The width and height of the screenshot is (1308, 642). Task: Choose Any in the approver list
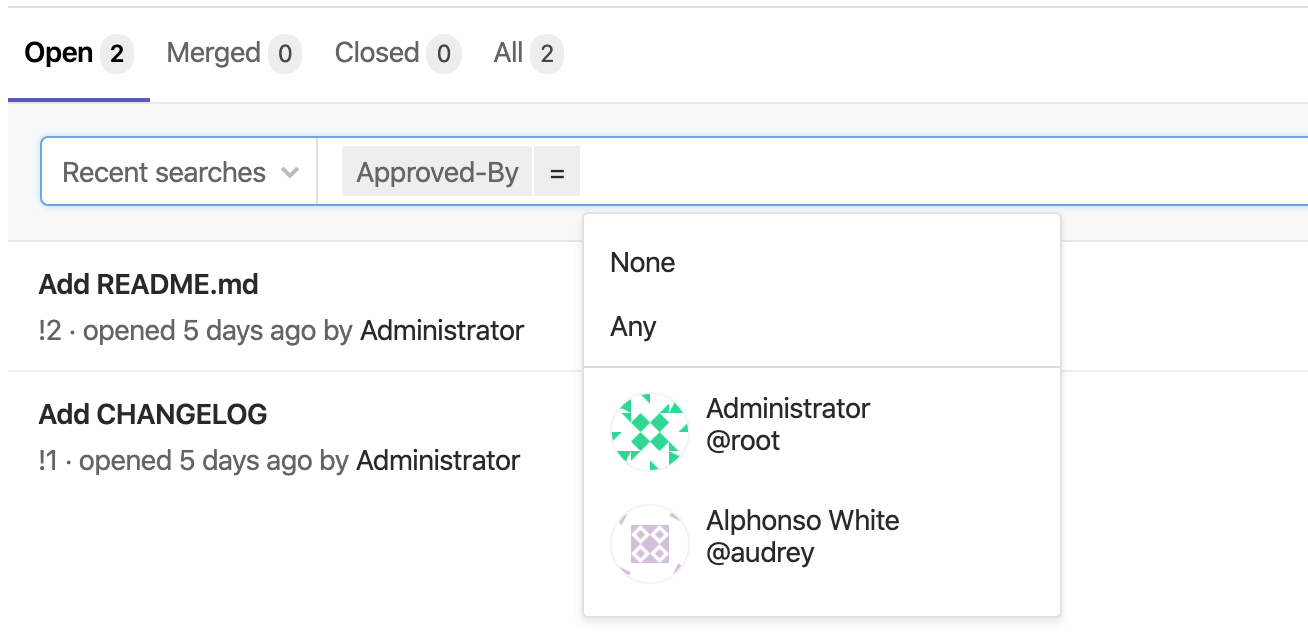(633, 327)
